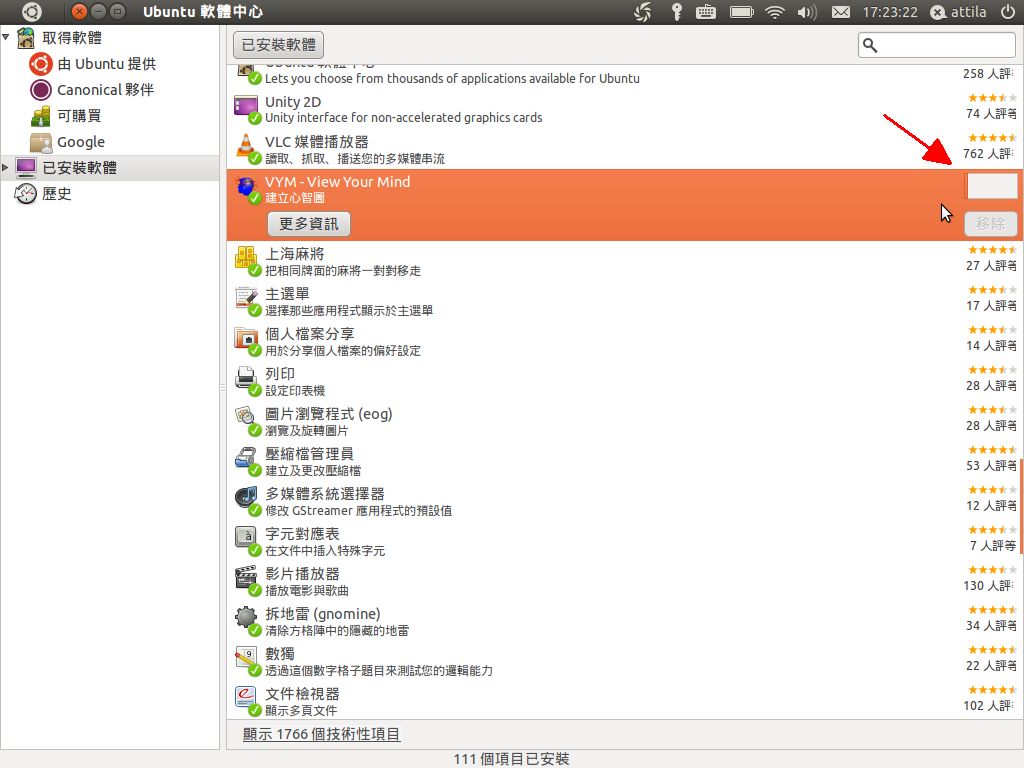Click the 歷史 clock icon
1024x768 pixels.
click(x=25, y=194)
